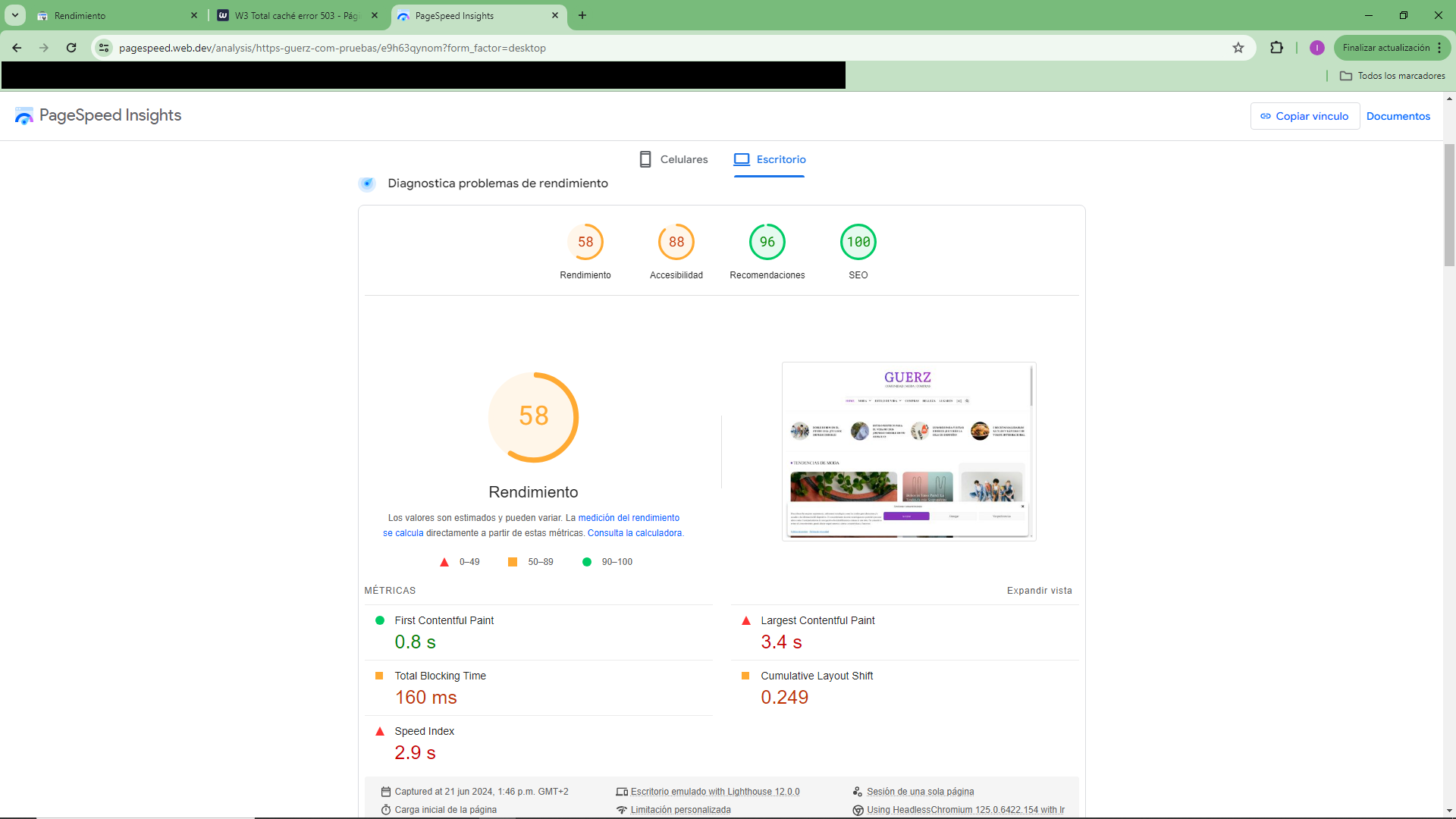1456x819 pixels.
Task: Click the browser back arrow
Action: [x=17, y=48]
